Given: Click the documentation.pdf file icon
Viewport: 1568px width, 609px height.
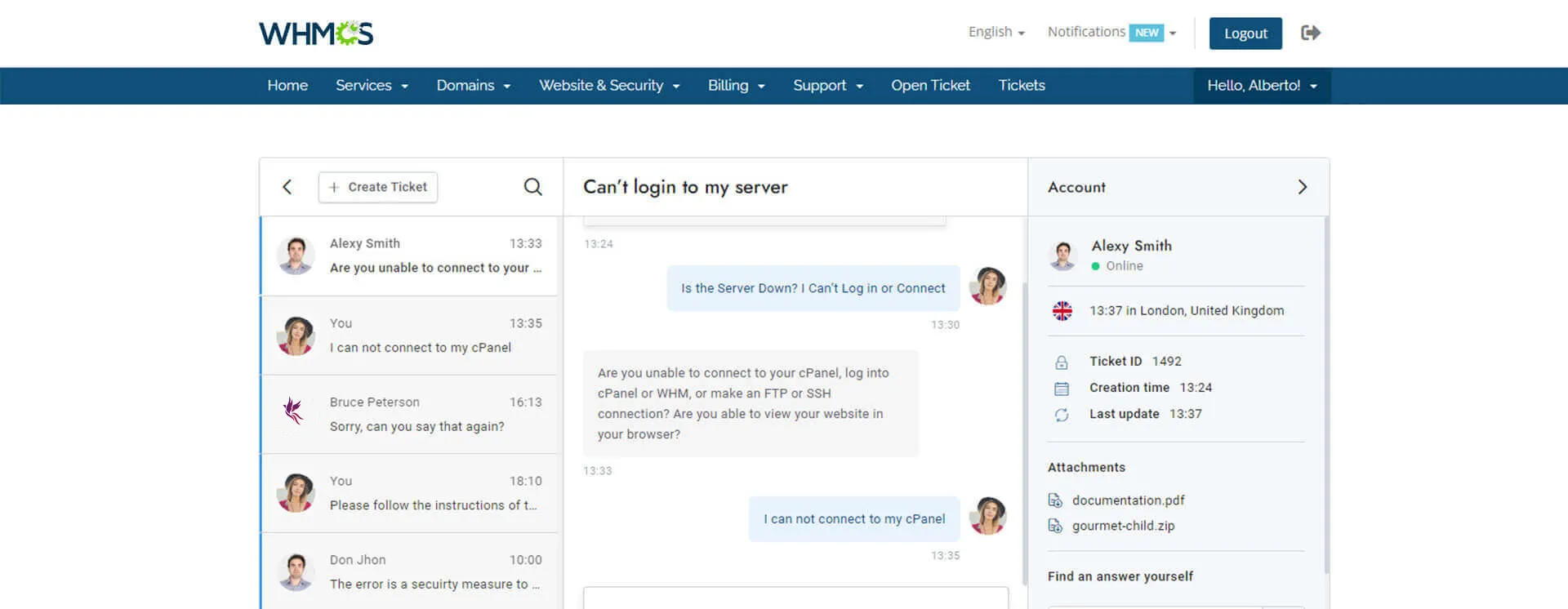Looking at the screenshot, I should [x=1055, y=500].
